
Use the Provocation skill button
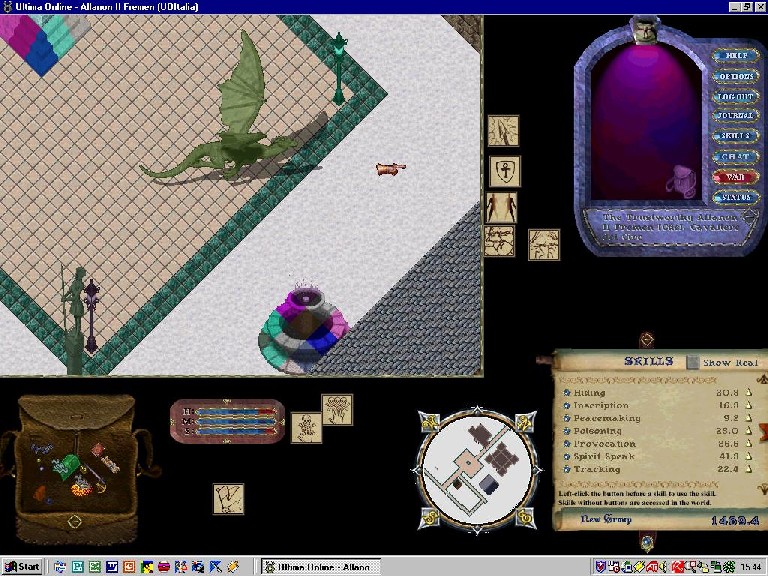[x=567, y=444]
